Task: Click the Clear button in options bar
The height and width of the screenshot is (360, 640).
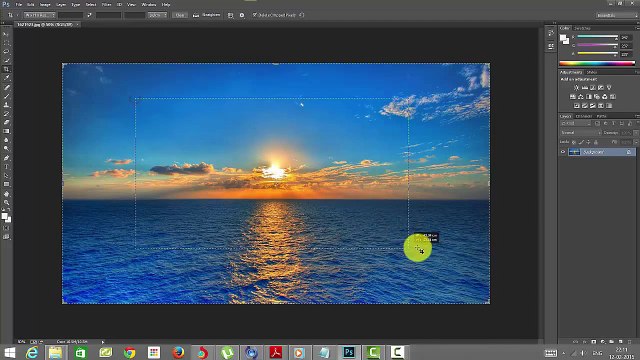Action: [x=180, y=15]
